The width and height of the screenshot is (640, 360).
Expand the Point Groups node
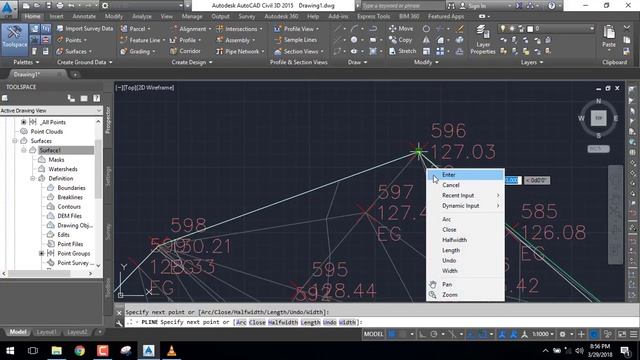click(42, 253)
